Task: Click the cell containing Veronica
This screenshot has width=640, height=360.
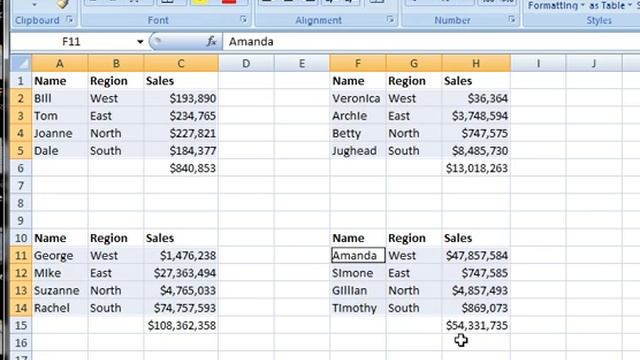Action: click(x=358, y=98)
